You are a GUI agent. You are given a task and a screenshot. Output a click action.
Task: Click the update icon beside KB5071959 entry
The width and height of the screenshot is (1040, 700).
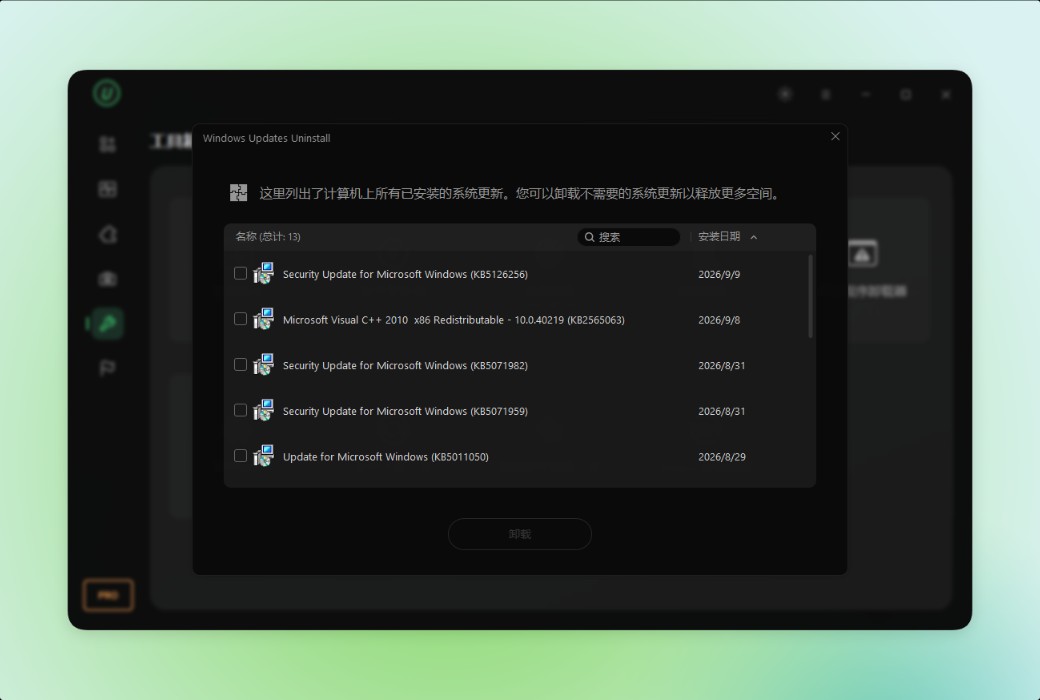pos(263,411)
